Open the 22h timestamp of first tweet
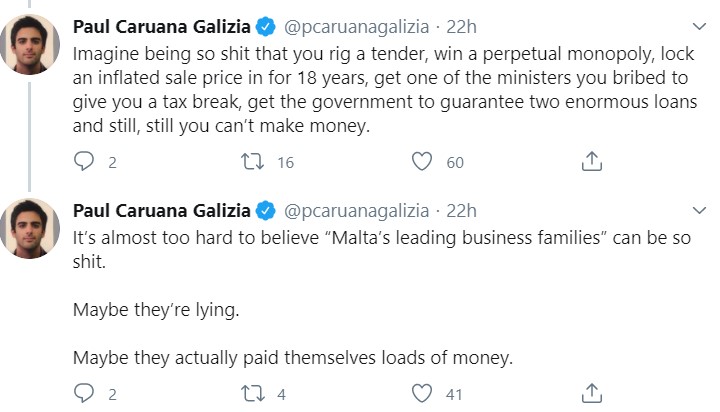This screenshot has width=720, height=412. point(461,27)
